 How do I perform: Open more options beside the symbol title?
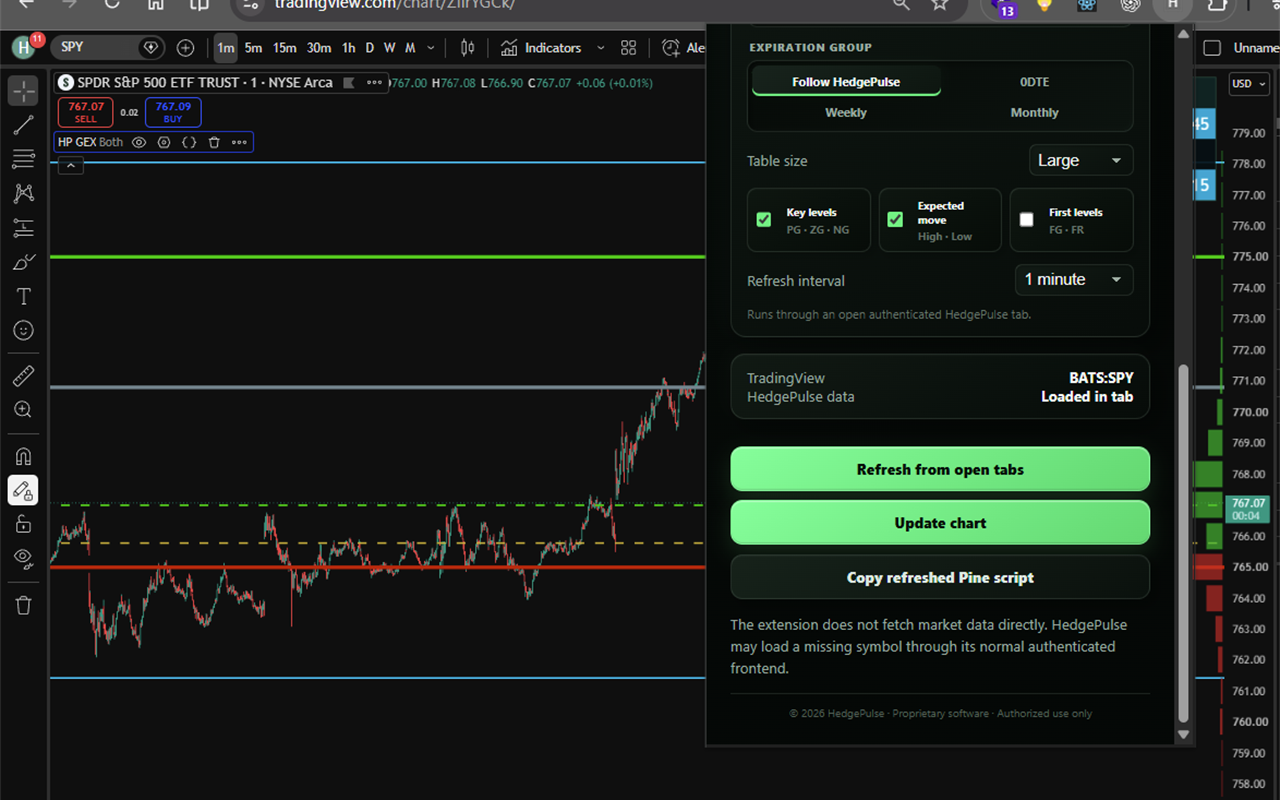coord(374,83)
